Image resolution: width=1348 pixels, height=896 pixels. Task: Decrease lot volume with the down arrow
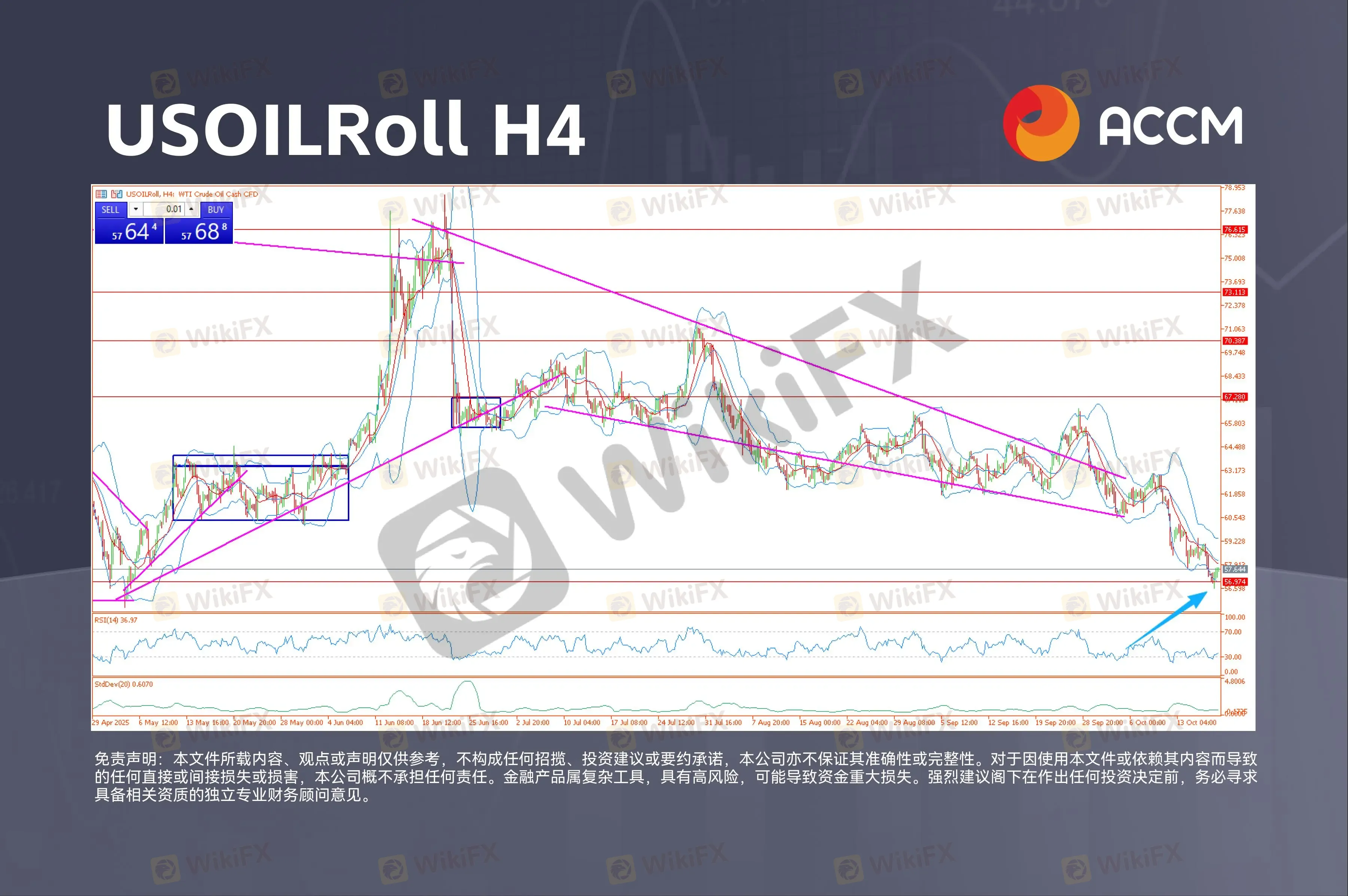click(x=136, y=209)
